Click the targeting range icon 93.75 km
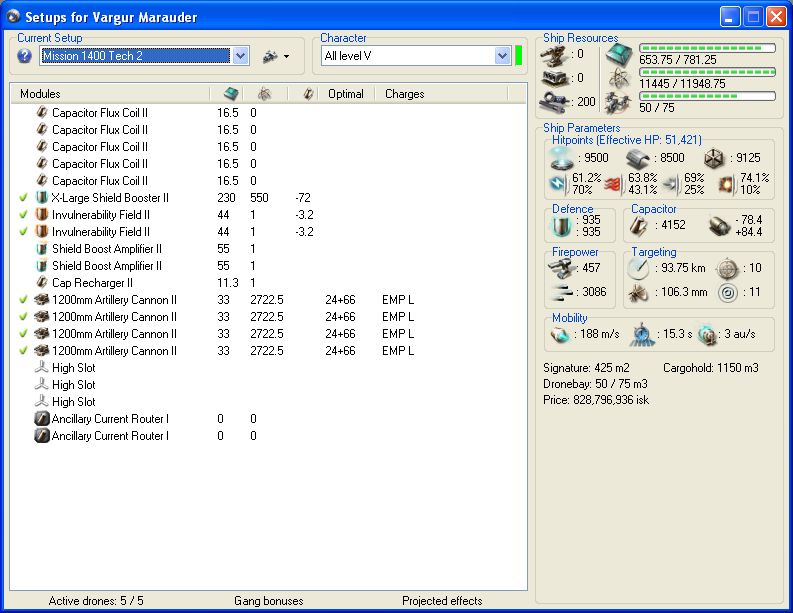Viewport: 793px width, 613px height. coord(638,268)
